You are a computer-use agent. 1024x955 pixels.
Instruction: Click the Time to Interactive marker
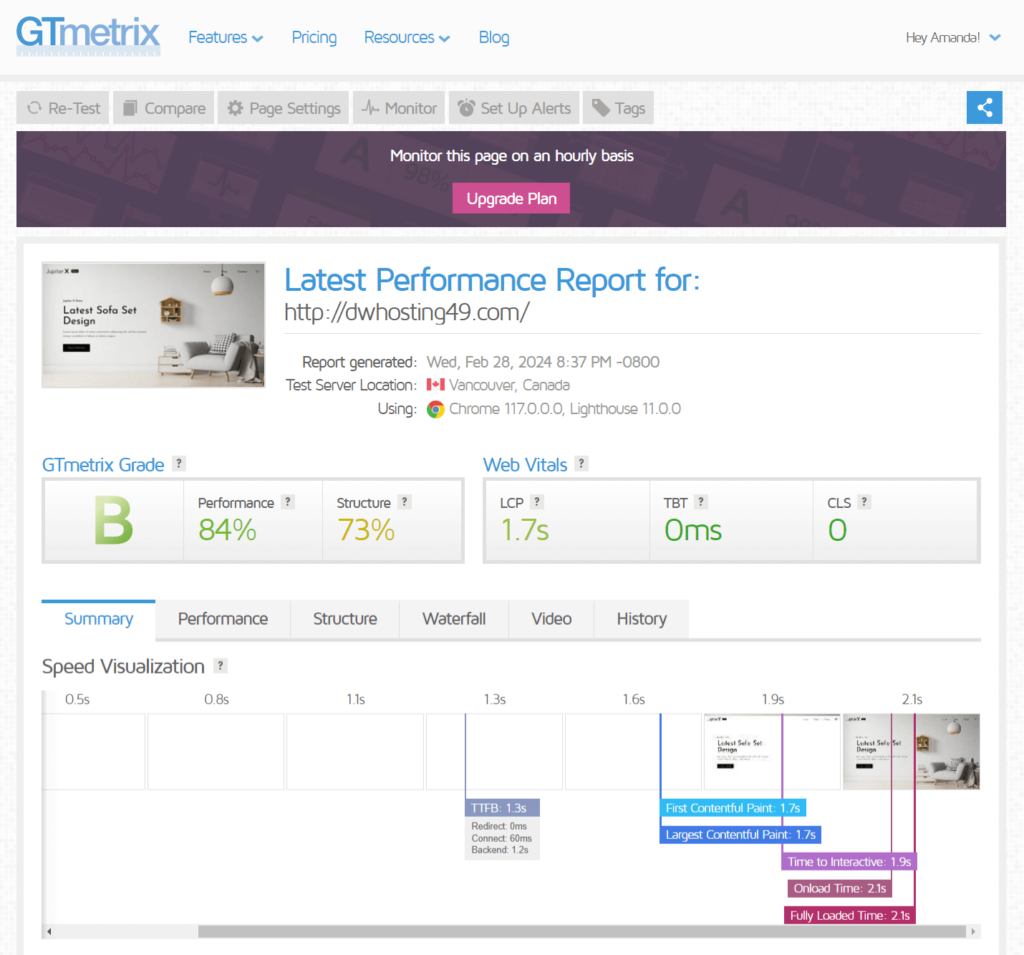(849, 862)
